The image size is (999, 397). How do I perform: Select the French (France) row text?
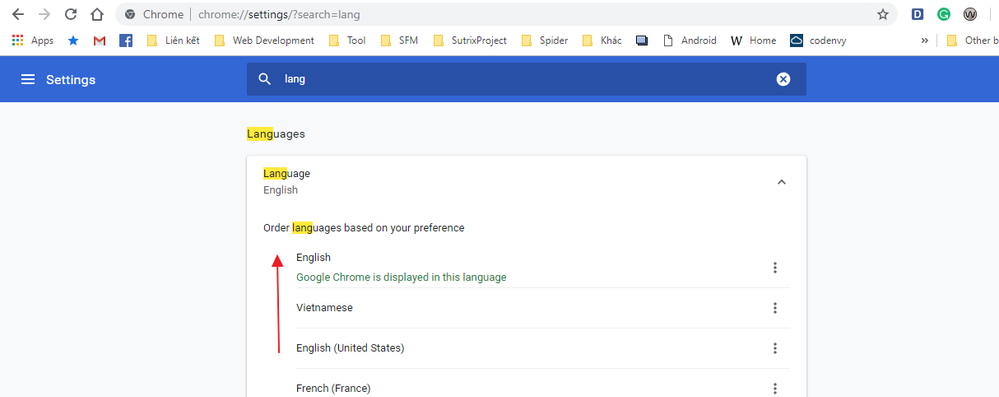333,388
